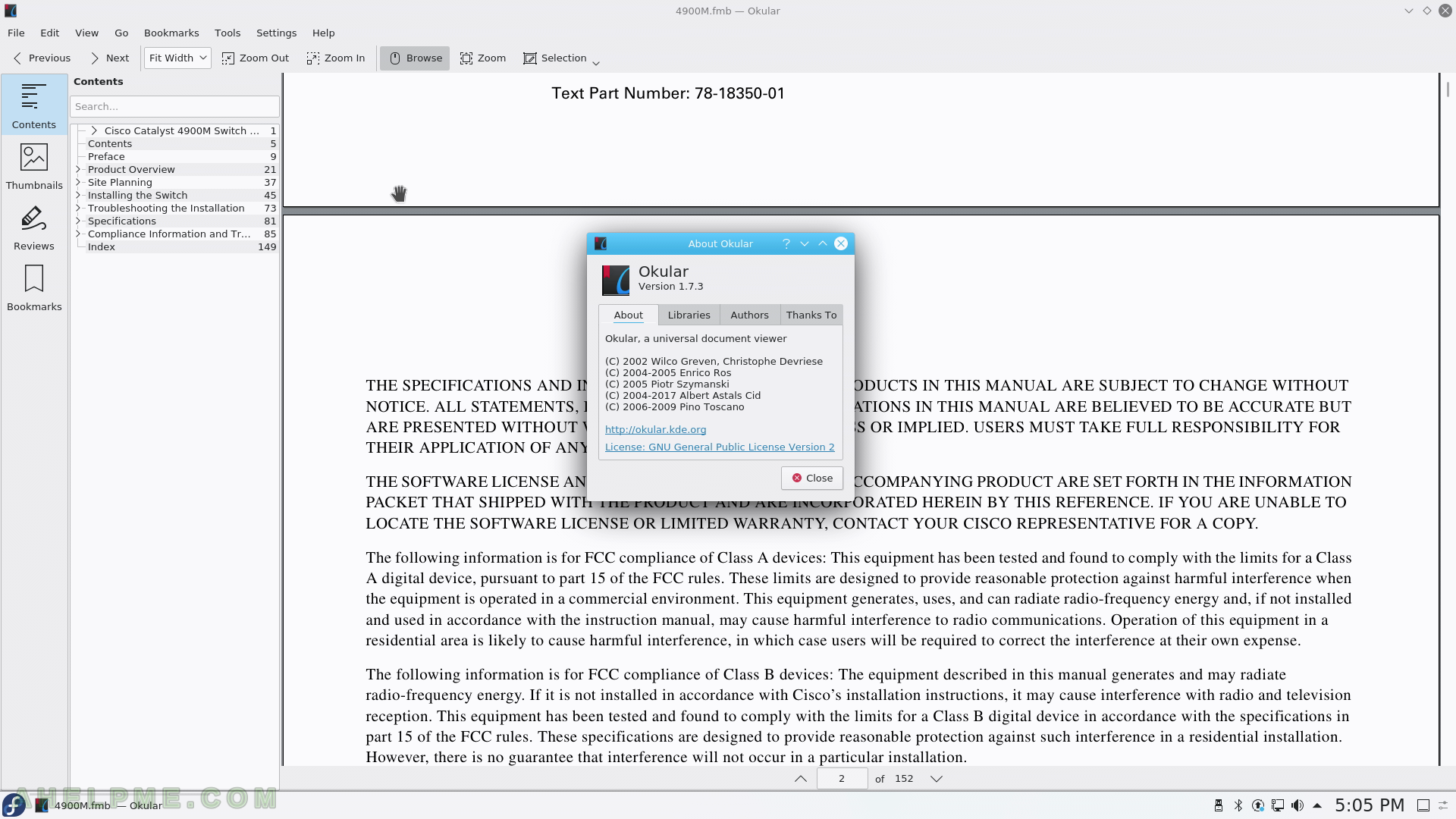Switch to Authors tab in dialog

coord(749,315)
